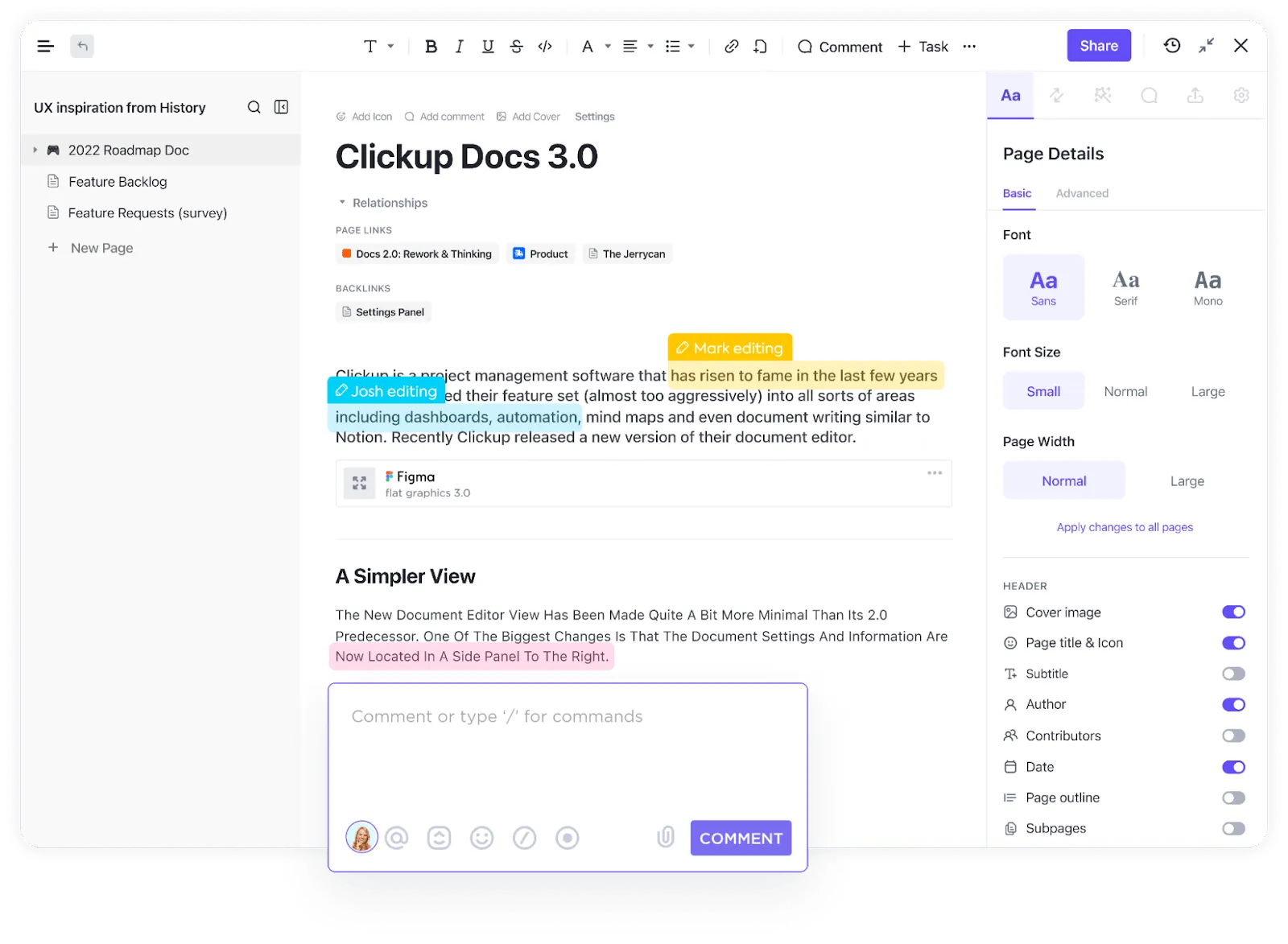The image size is (1288, 944).
Task: Submit with the COMMENT button
Action: tap(741, 838)
